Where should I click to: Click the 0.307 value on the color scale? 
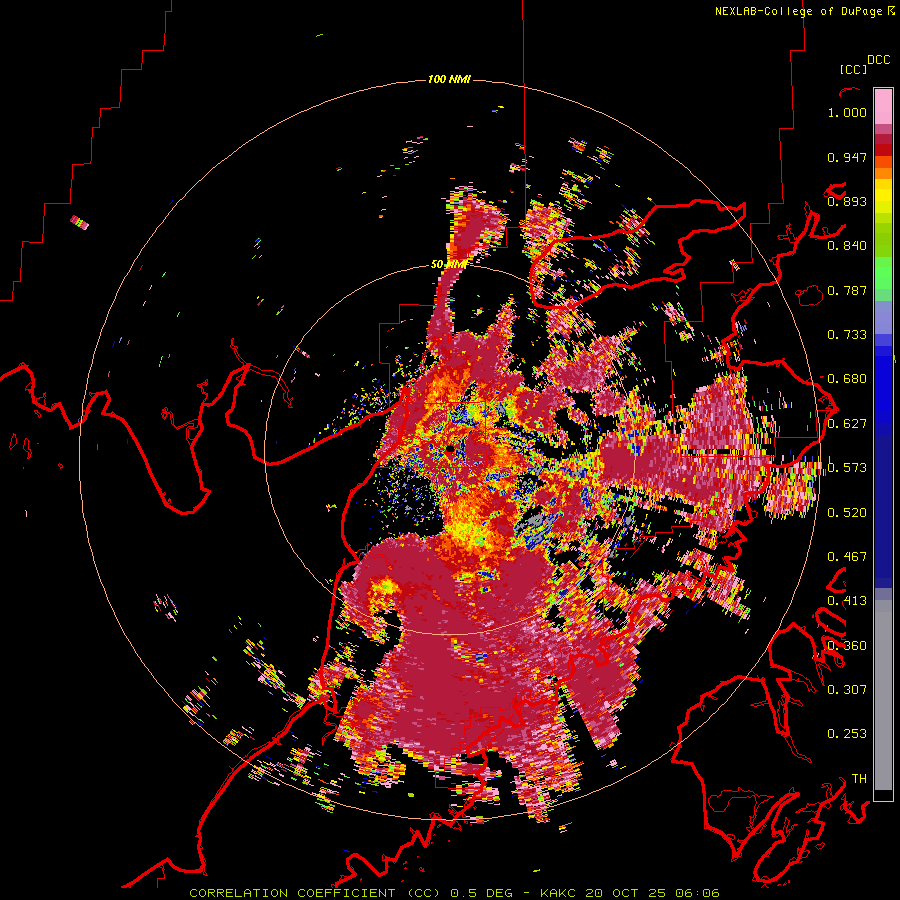tap(847, 689)
